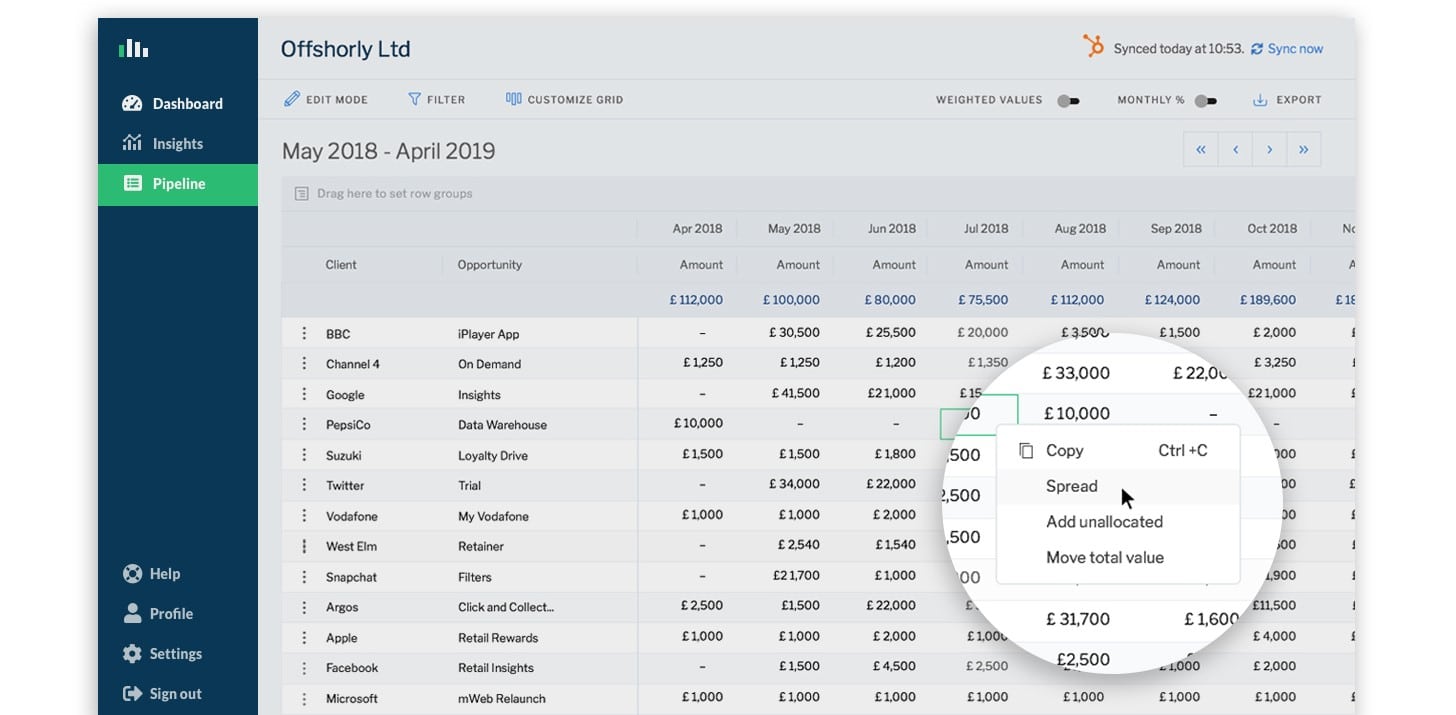1456x715 pixels.
Task: Select the £ 41,500 Google May cell
Action: pos(796,394)
